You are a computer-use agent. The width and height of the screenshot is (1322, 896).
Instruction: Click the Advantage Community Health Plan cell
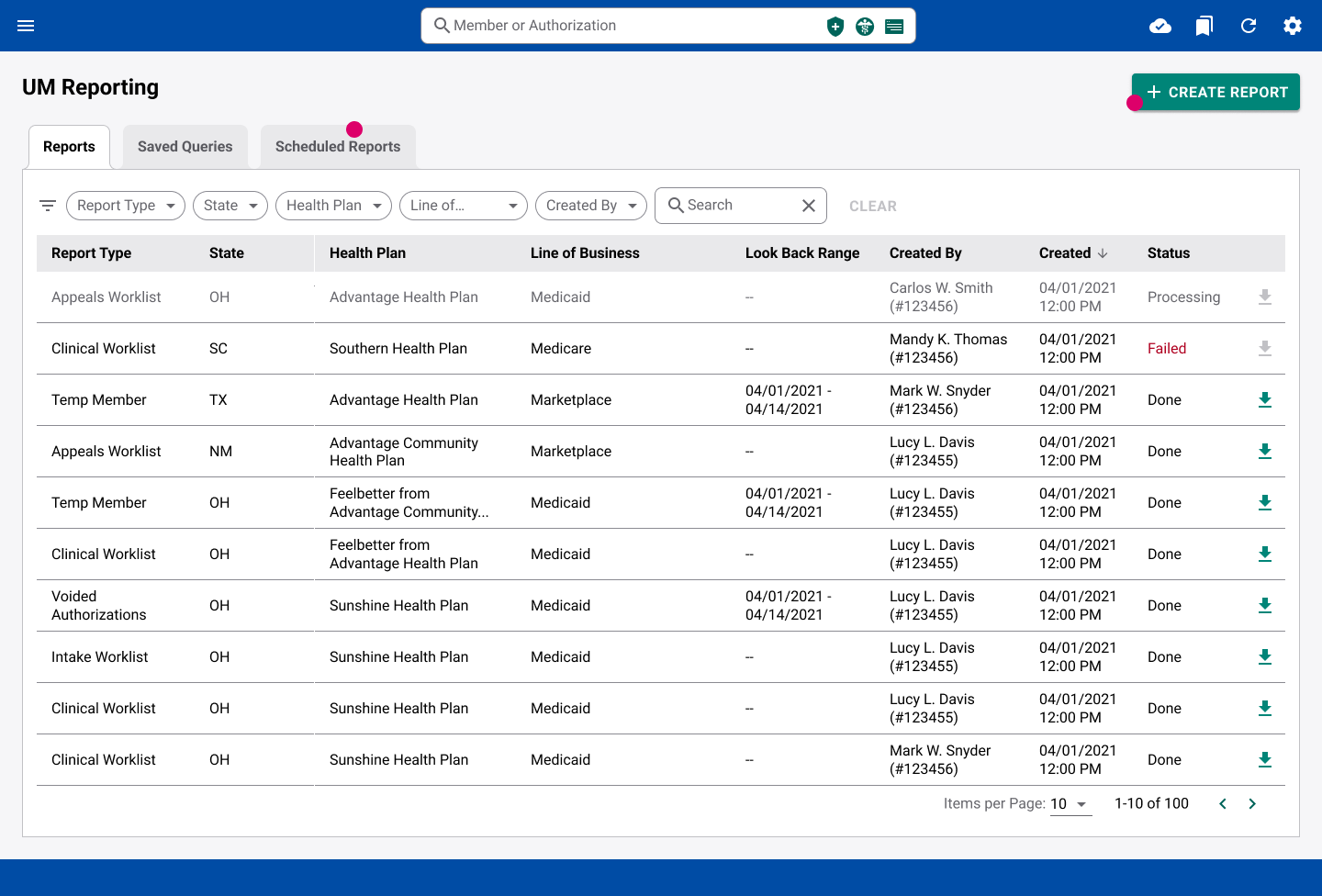tap(404, 452)
